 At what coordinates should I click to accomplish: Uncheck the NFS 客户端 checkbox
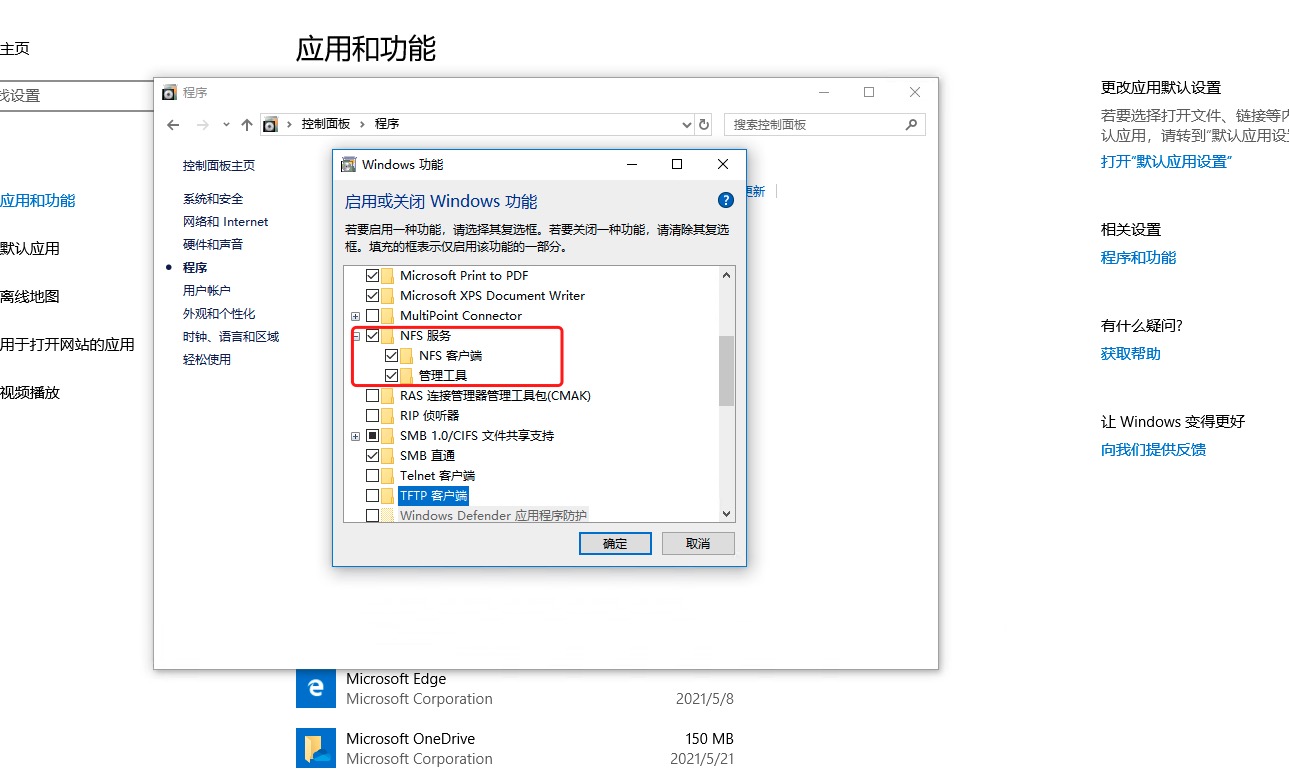tap(392, 355)
